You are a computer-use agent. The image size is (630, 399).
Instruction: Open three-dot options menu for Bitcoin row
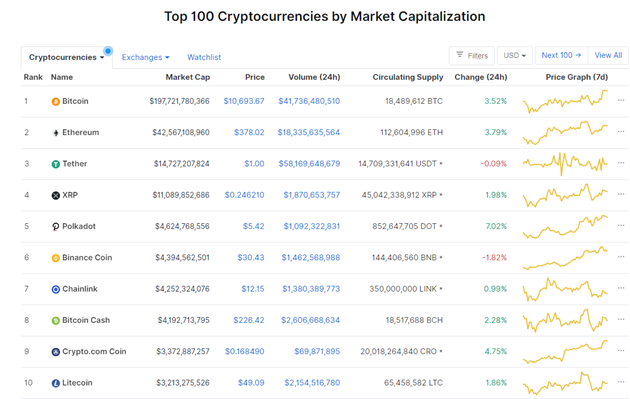[621, 100]
